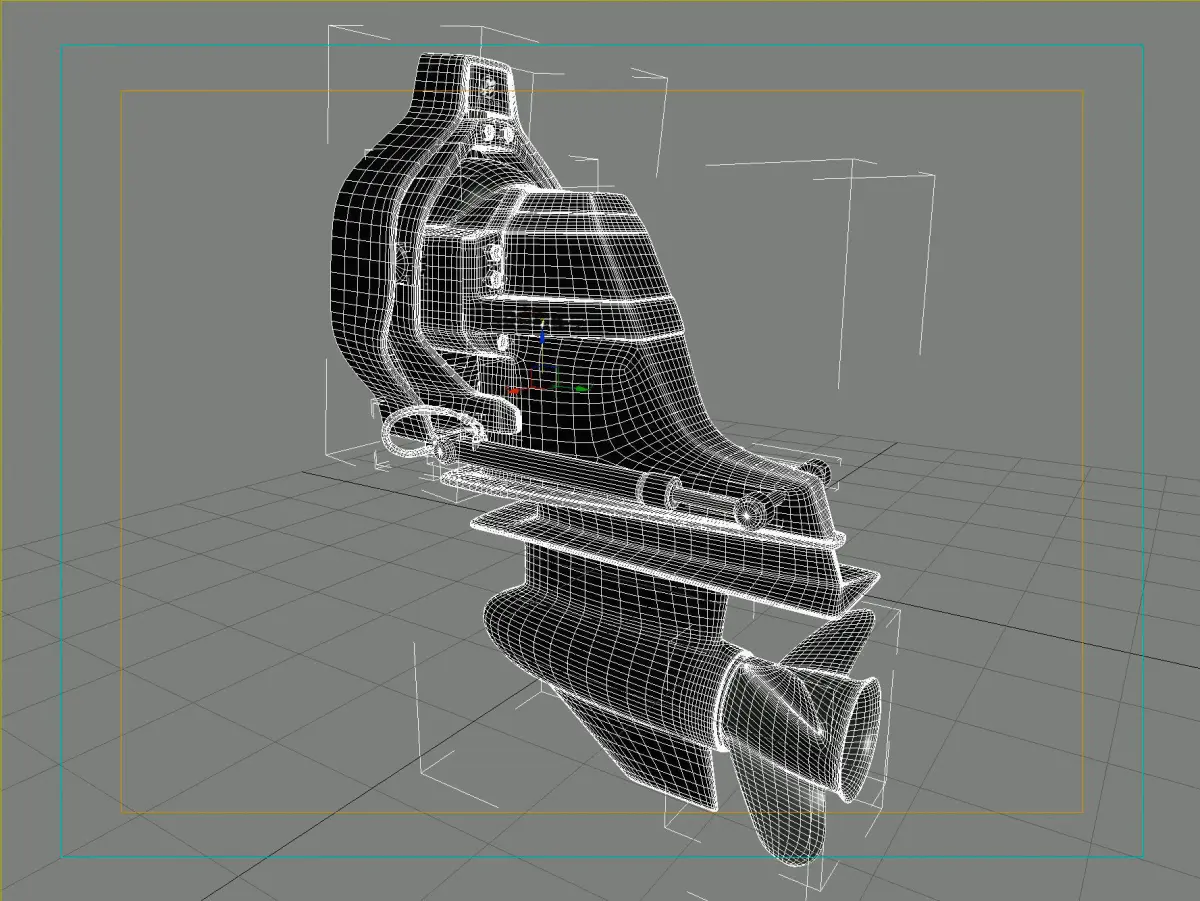Select the hydraulic trim cylinder mesh

point(600,482)
